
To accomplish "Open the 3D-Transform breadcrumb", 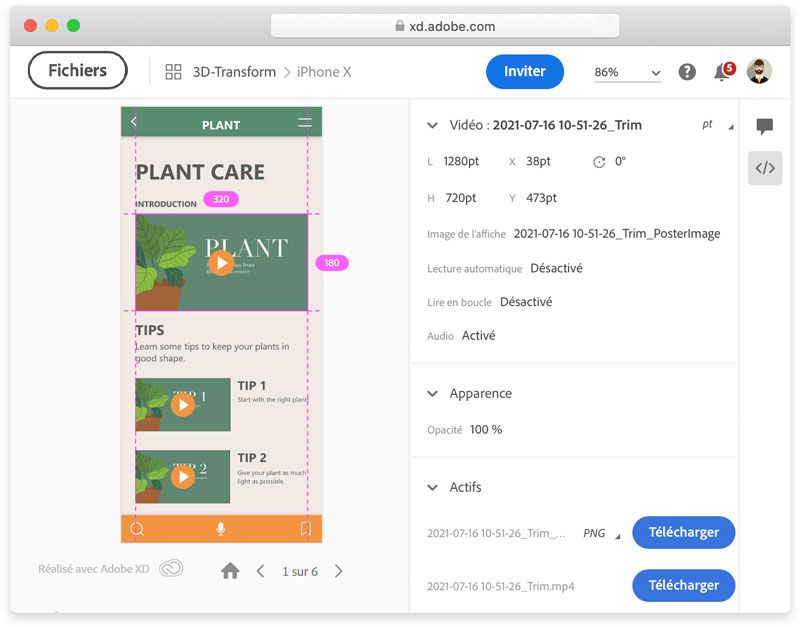I will [x=234, y=72].
